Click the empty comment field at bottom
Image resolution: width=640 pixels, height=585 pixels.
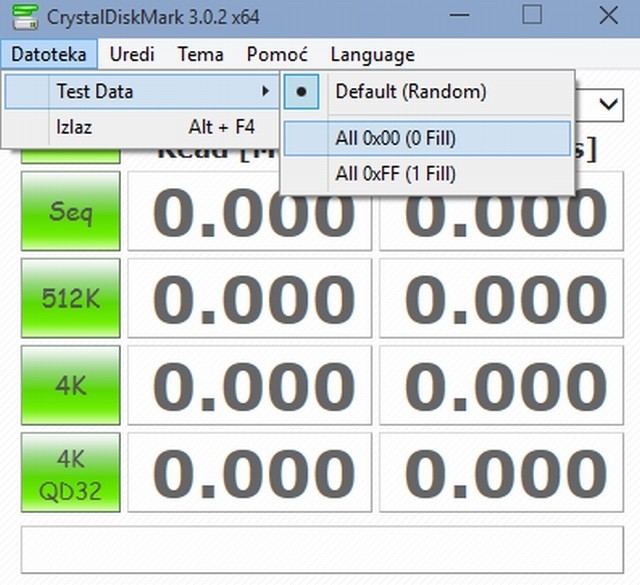321,551
